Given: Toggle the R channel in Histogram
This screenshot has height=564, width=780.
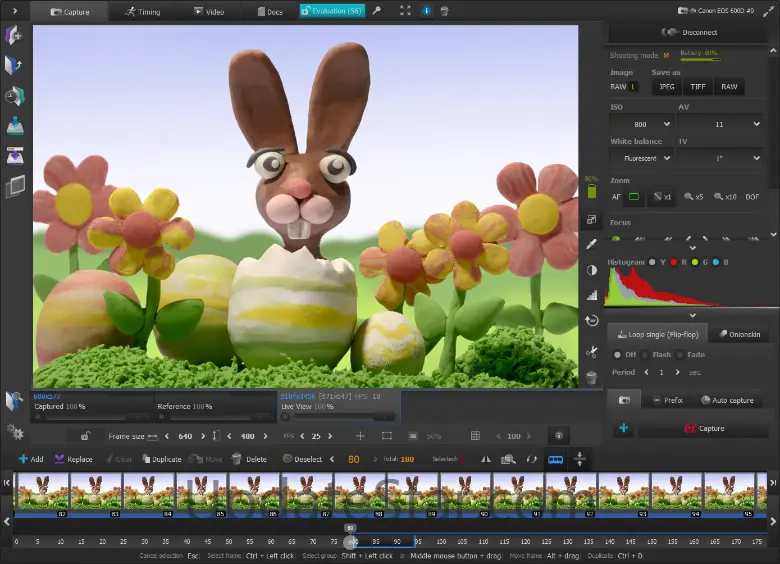Looking at the screenshot, I should (x=673, y=262).
